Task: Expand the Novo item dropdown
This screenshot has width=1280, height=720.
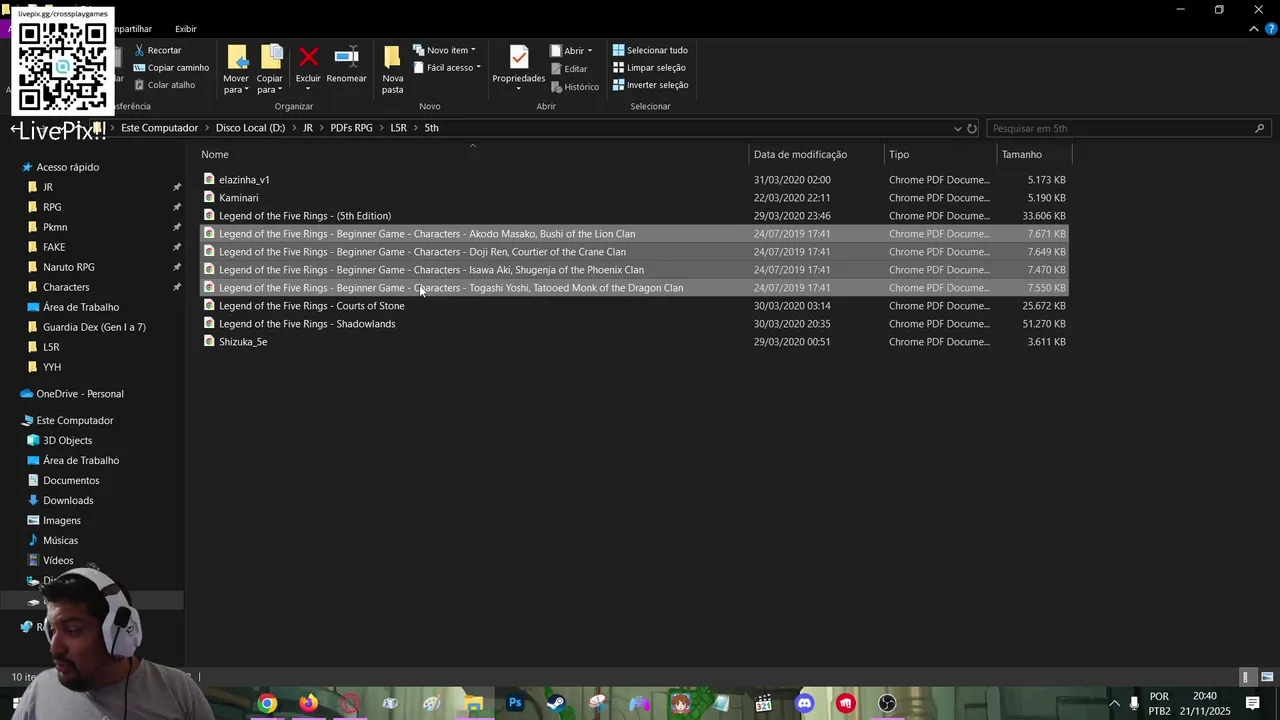Action: pyautogui.click(x=444, y=50)
